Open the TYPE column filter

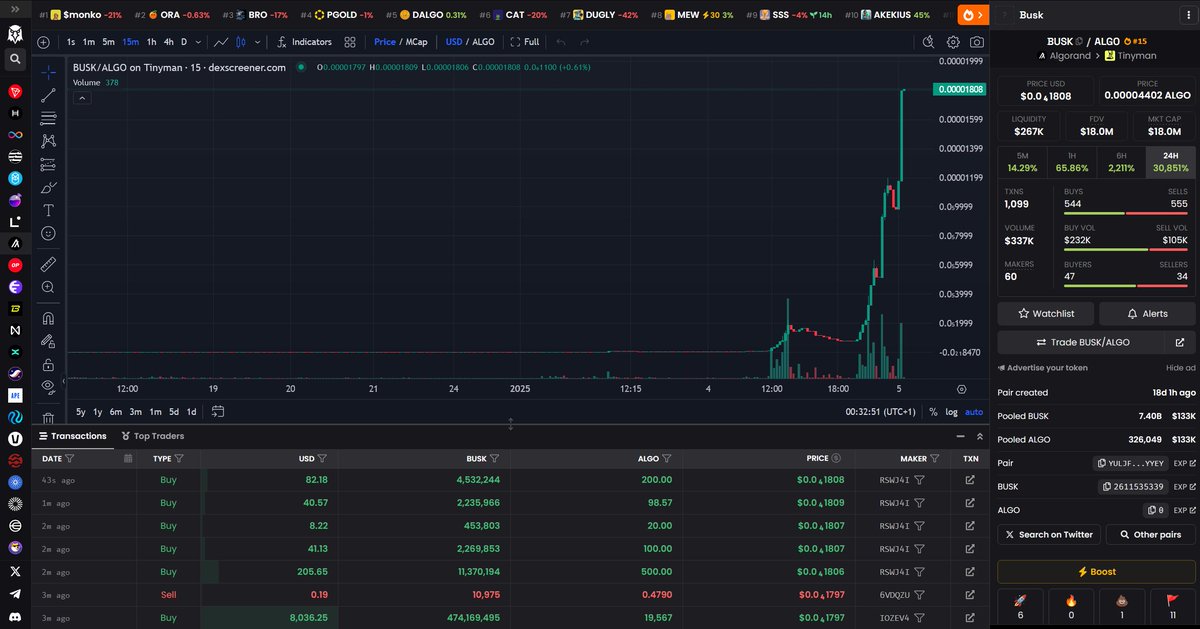[179, 458]
